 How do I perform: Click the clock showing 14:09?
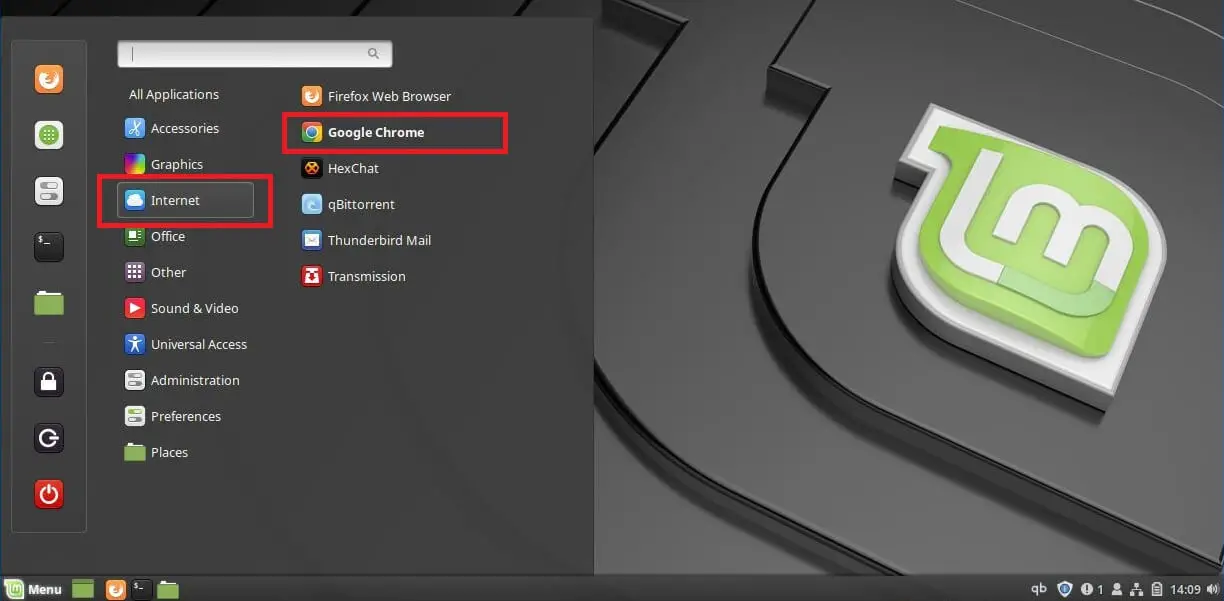1184,589
